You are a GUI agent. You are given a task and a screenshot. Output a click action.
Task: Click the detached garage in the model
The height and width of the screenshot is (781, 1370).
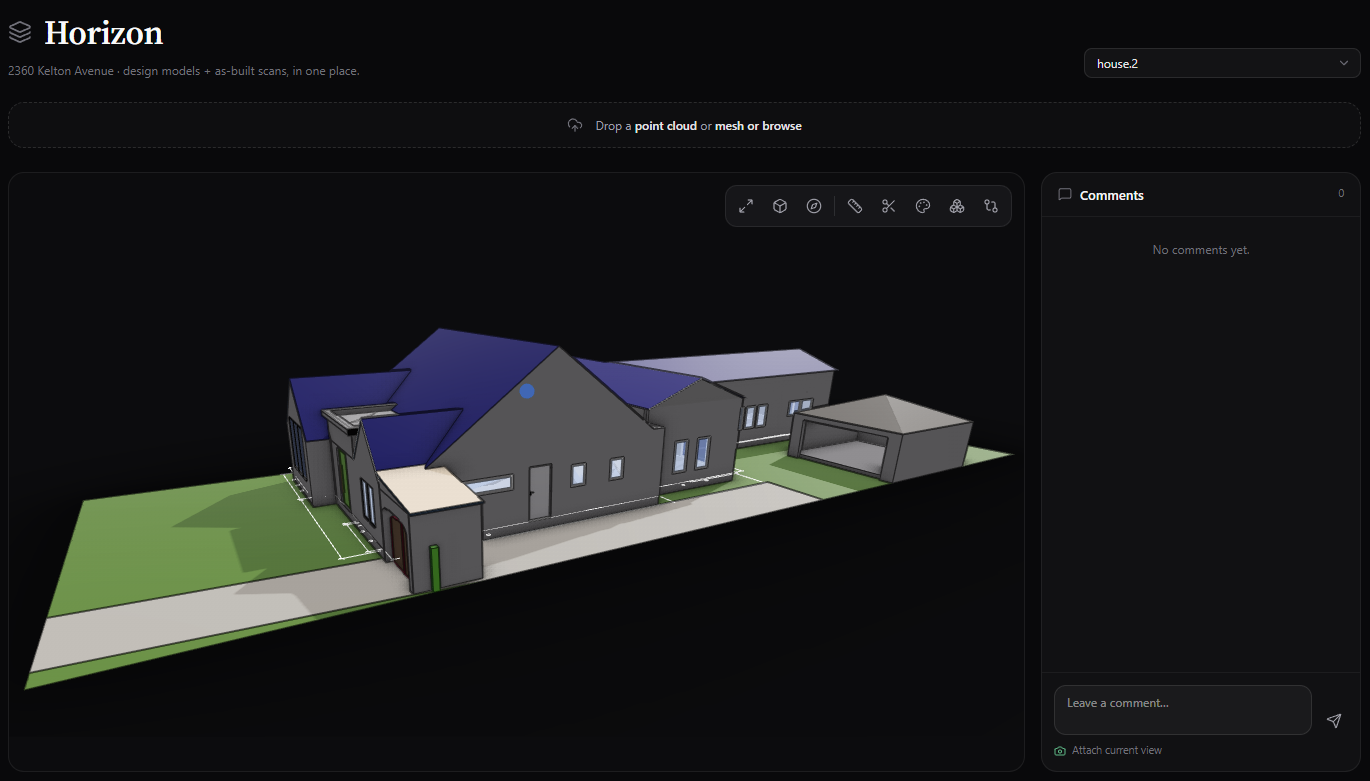(880, 436)
